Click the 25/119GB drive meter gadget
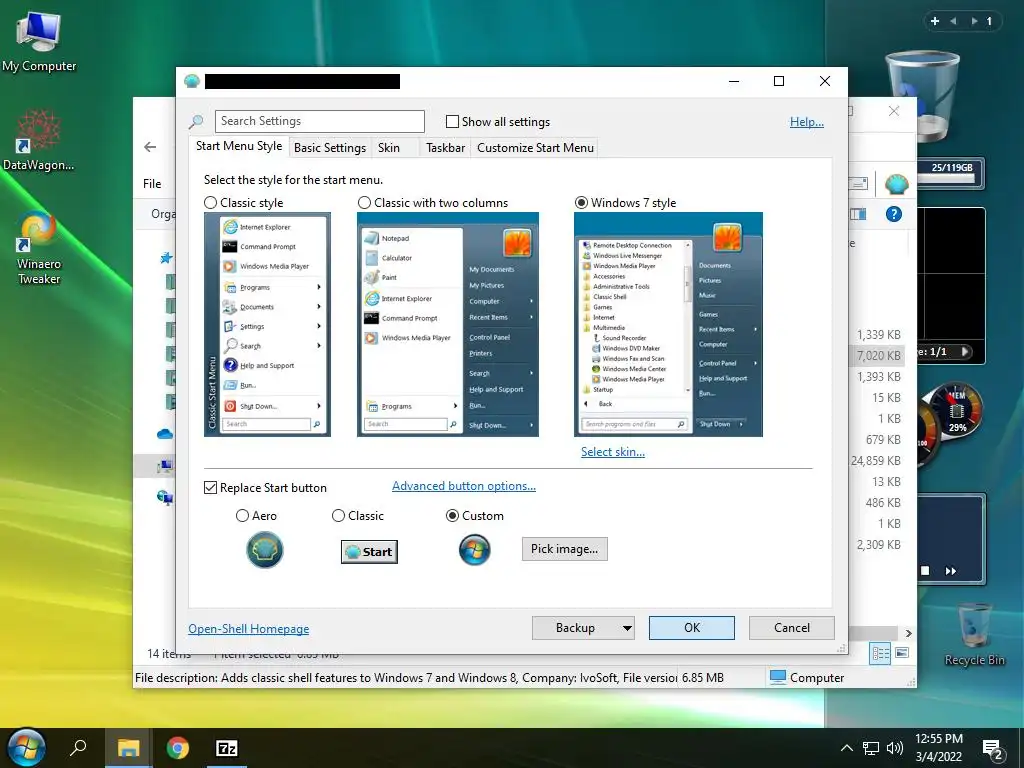Screen dimensions: 1024x768 tap(951, 173)
